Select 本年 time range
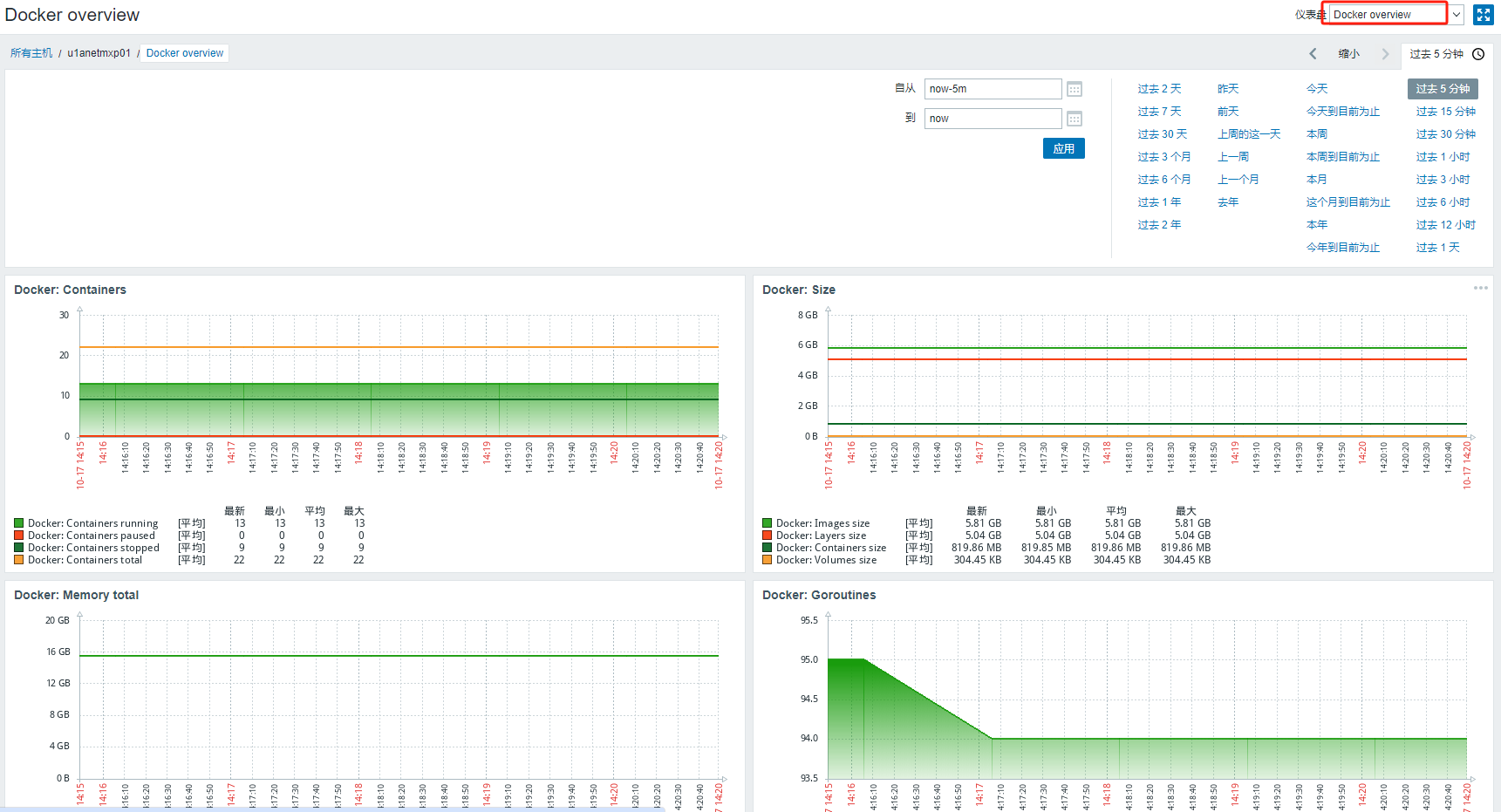Viewport: 1501px width, 812px height. pyautogui.click(x=1317, y=225)
